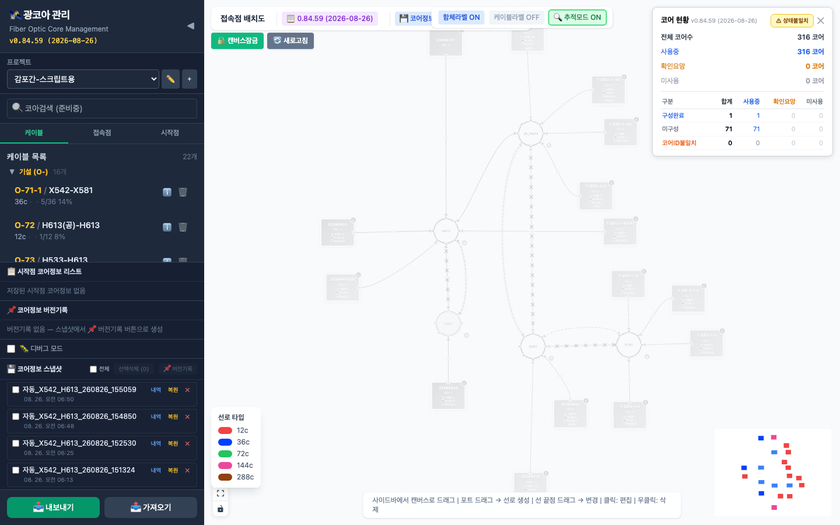Expand the 시작점 코어정보 리스트 section
The height and width of the screenshot is (525, 840).
102,272
